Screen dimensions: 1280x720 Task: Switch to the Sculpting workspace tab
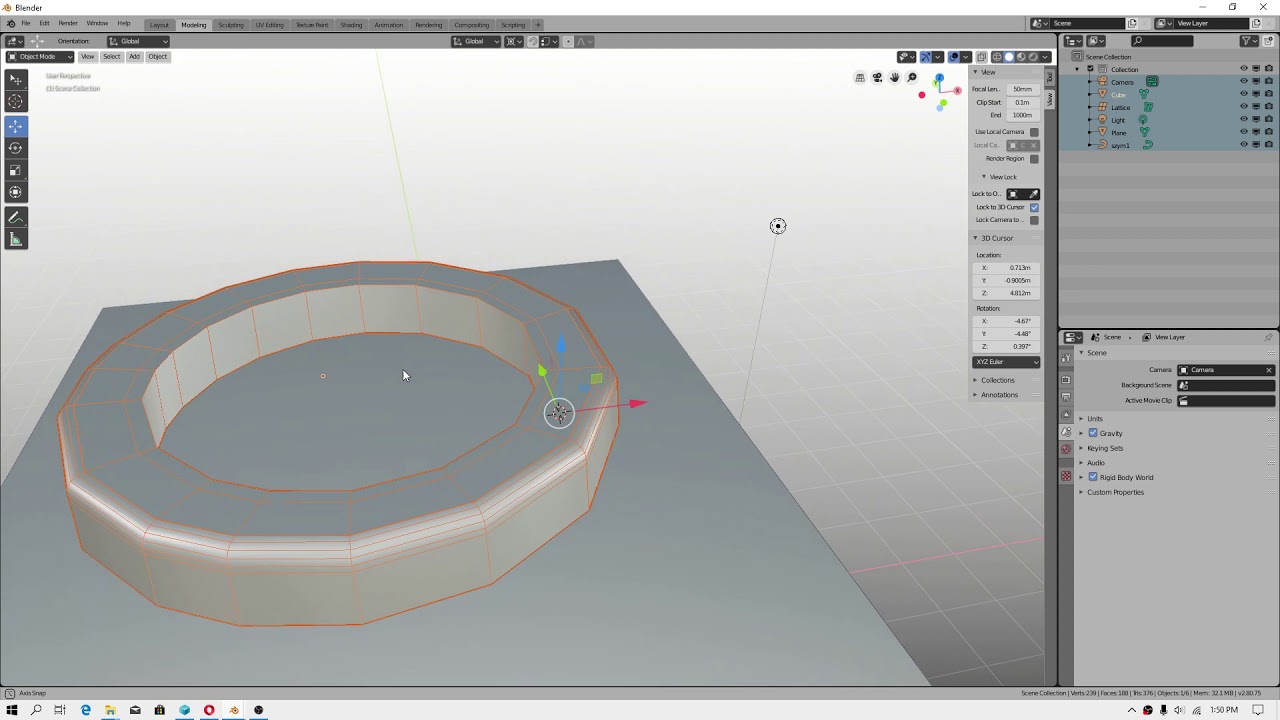click(x=231, y=25)
